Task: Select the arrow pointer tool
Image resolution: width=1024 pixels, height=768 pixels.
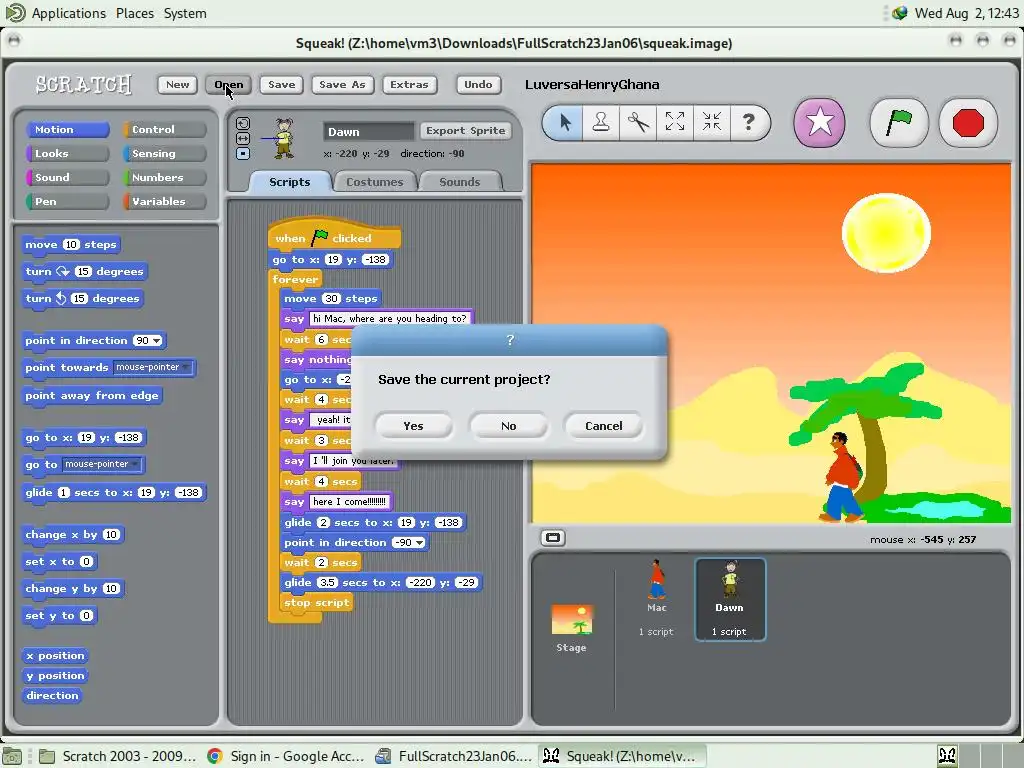Action: click(x=565, y=122)
